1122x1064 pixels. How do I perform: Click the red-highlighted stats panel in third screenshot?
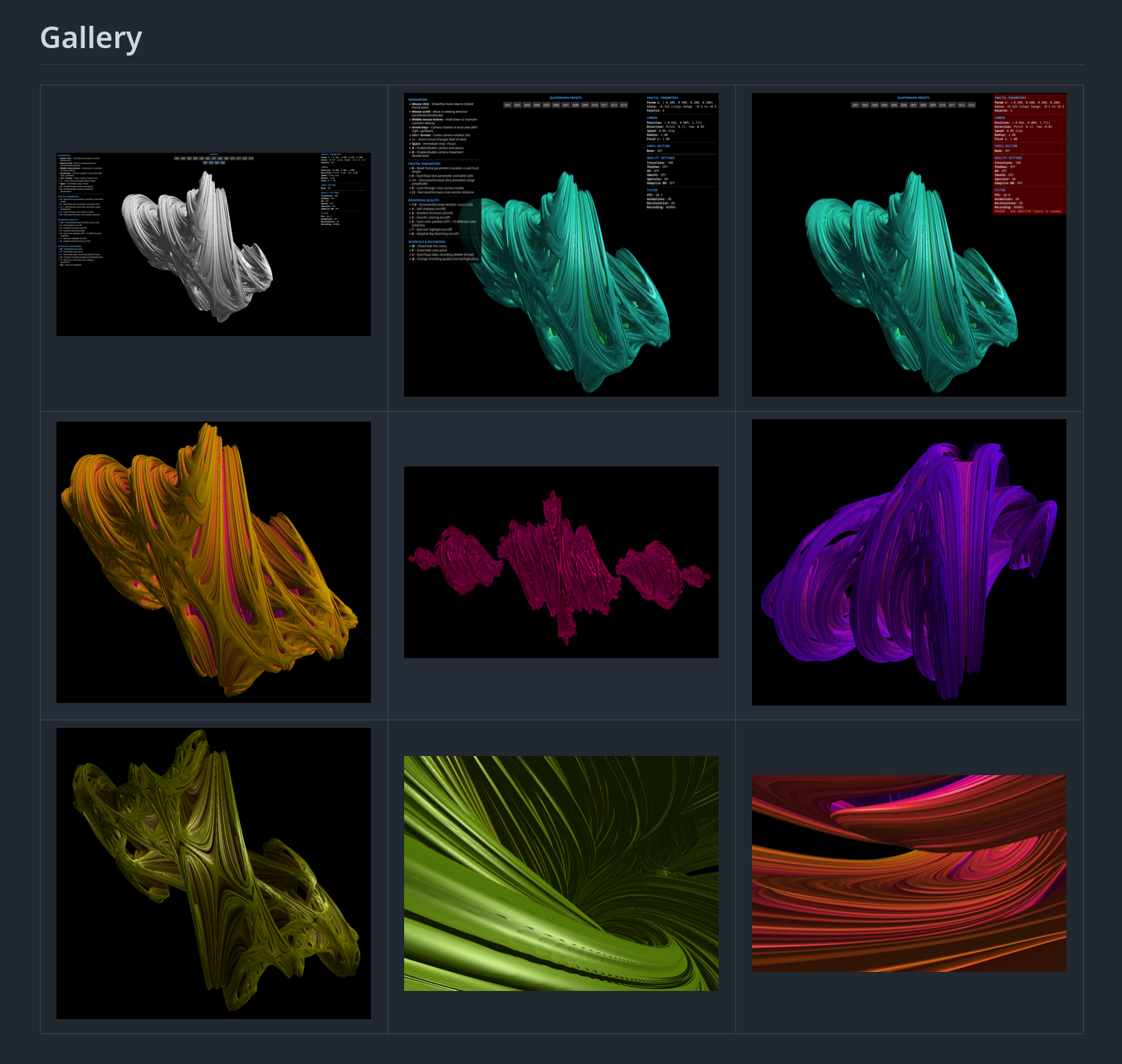coord(1029,154)
